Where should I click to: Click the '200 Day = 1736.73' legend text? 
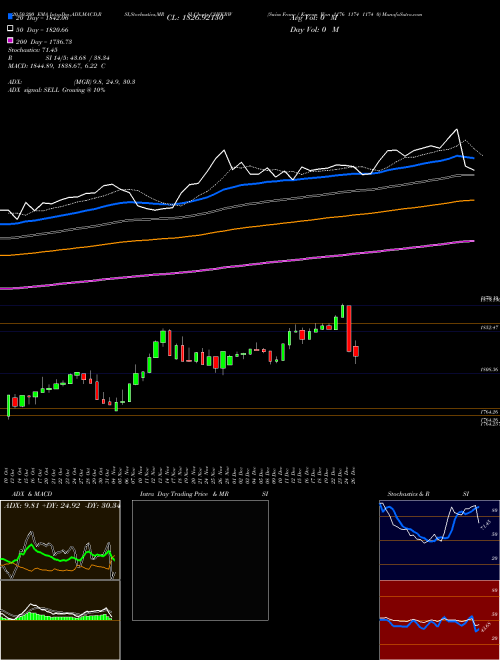[x=44, y=42]
